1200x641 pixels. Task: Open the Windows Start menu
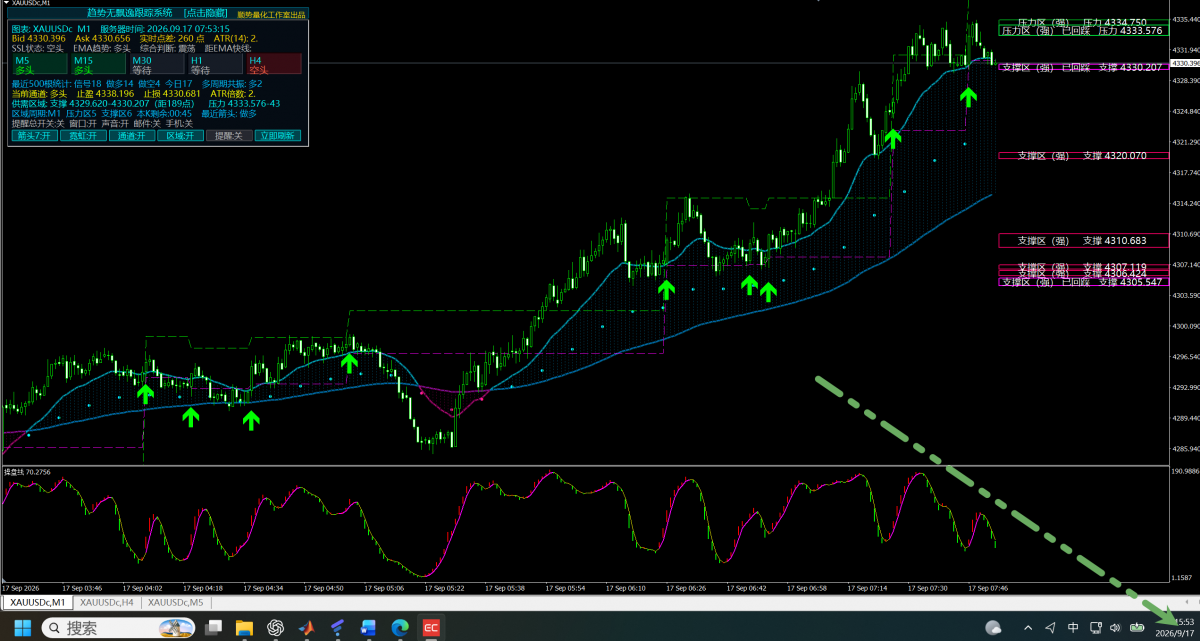pyautogui.click(x=22, y=628)
